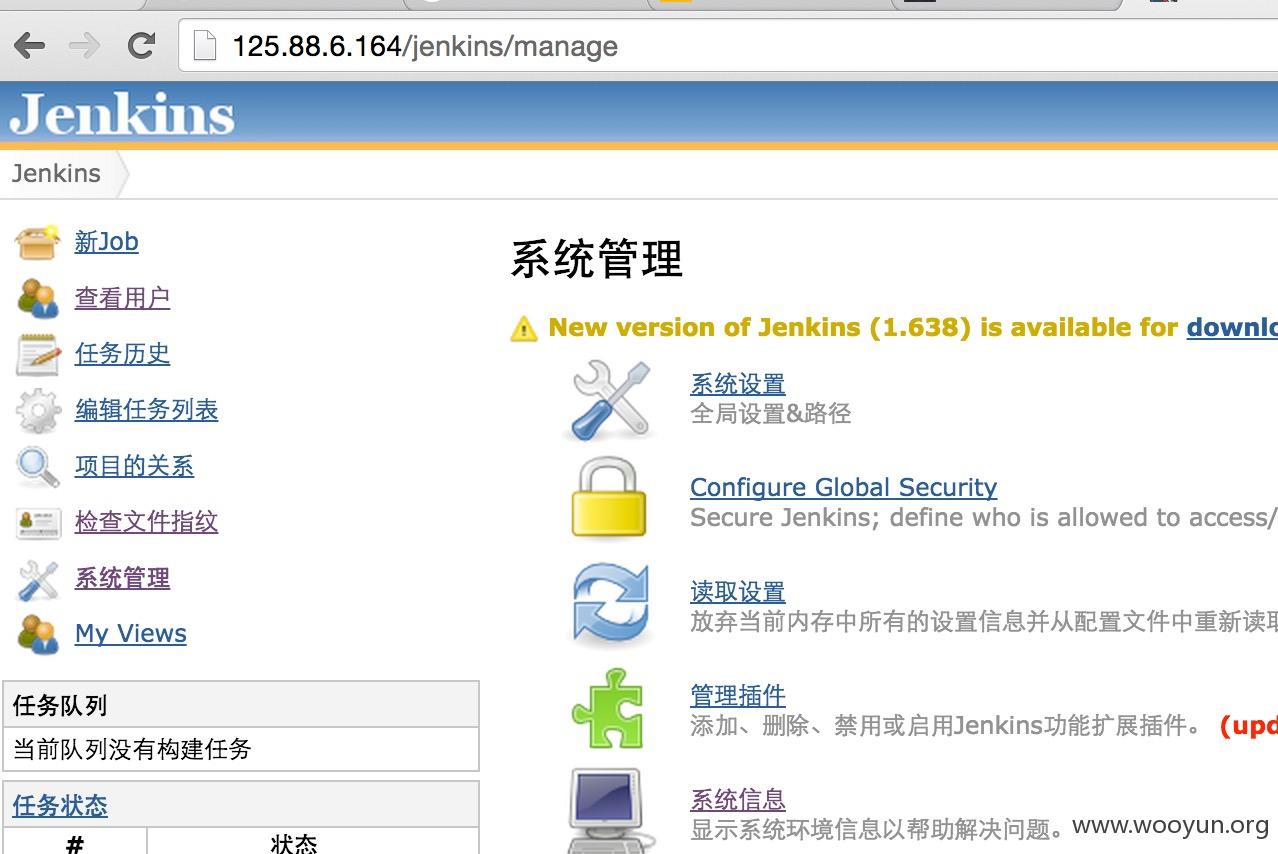Click the 系统管理 page heading
The image size is (1278, 854).
[x=596, y=260]
